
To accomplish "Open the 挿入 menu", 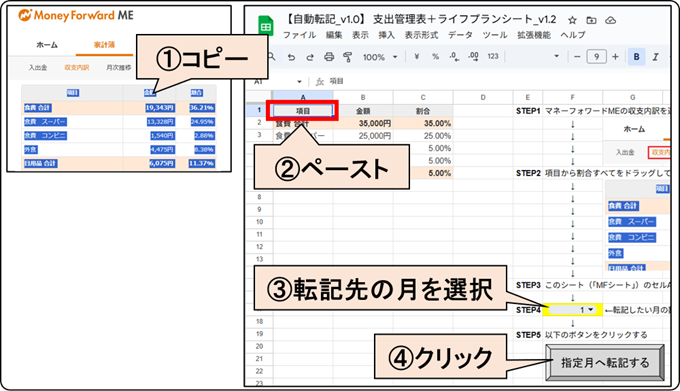I will (x=386, y=35).
